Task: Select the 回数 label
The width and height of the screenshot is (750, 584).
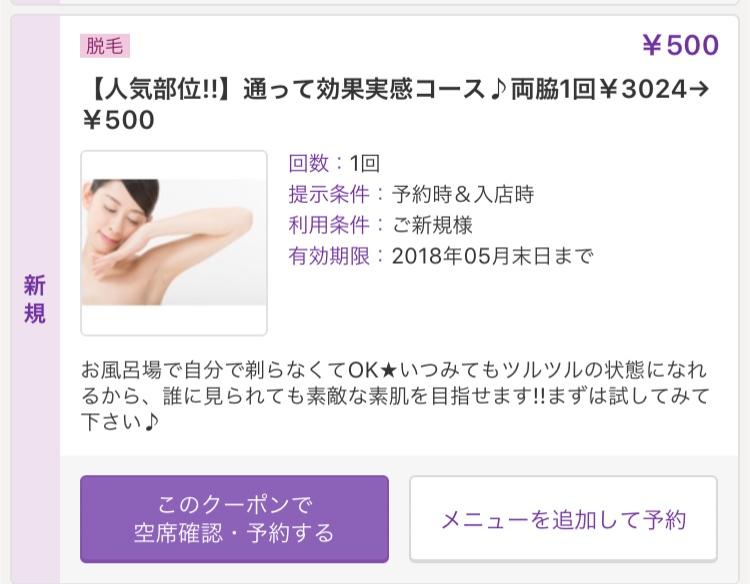Action: [x=309, y=163]
